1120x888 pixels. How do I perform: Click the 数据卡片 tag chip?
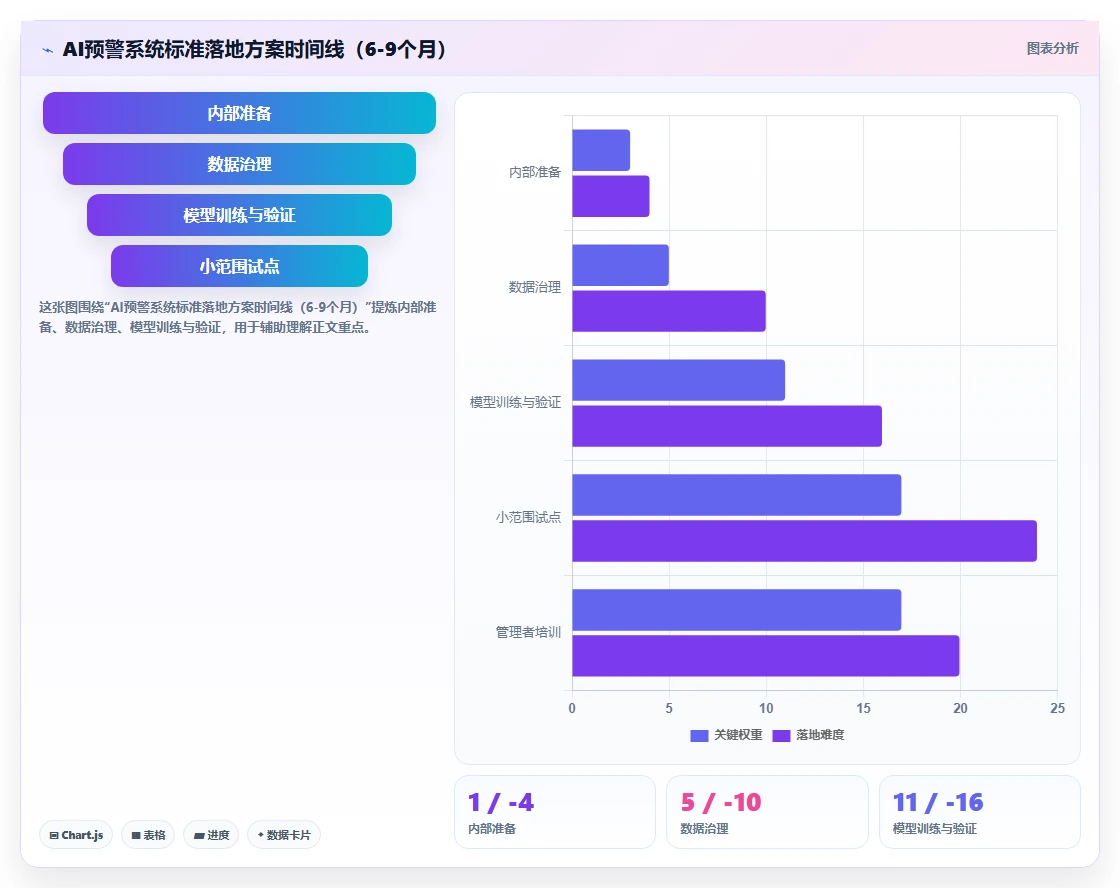[x=284, y=834]
